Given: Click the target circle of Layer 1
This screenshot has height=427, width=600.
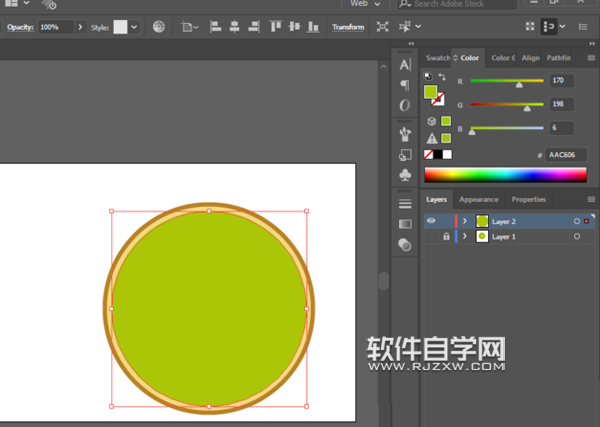Looking at the screenshot, I should [576, 237].
